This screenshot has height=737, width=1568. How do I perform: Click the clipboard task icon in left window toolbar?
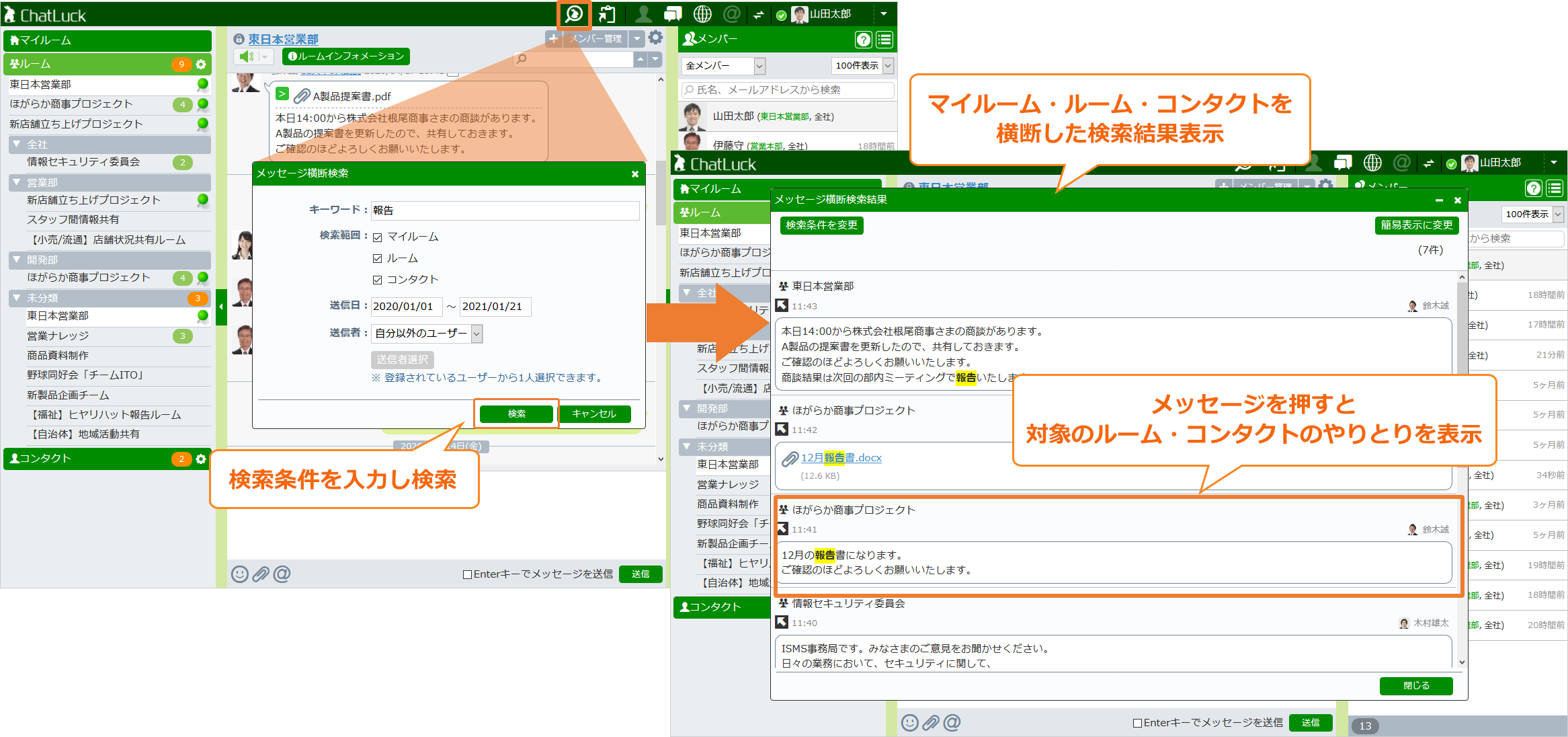607,14
